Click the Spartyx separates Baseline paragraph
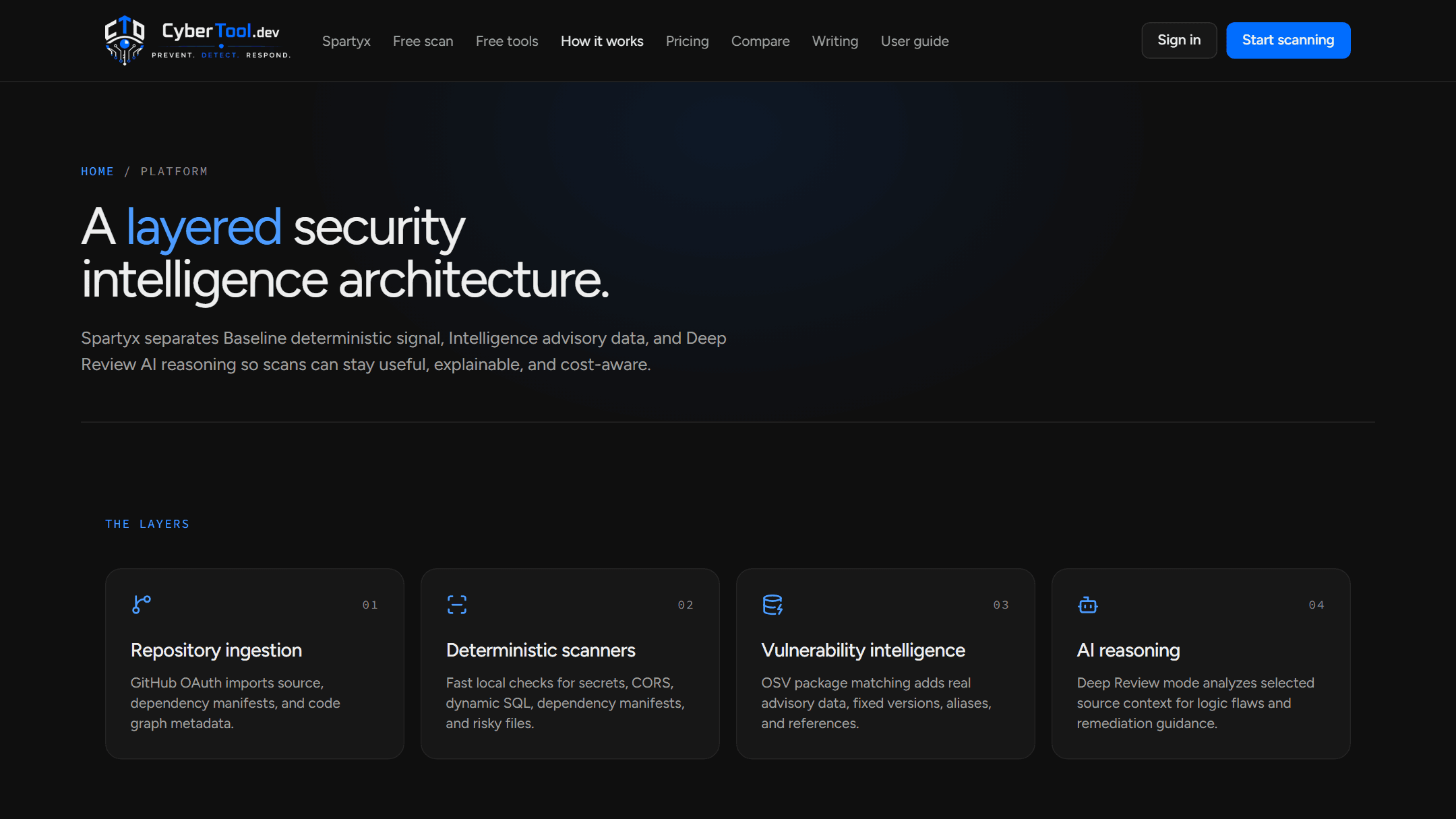 404,351
